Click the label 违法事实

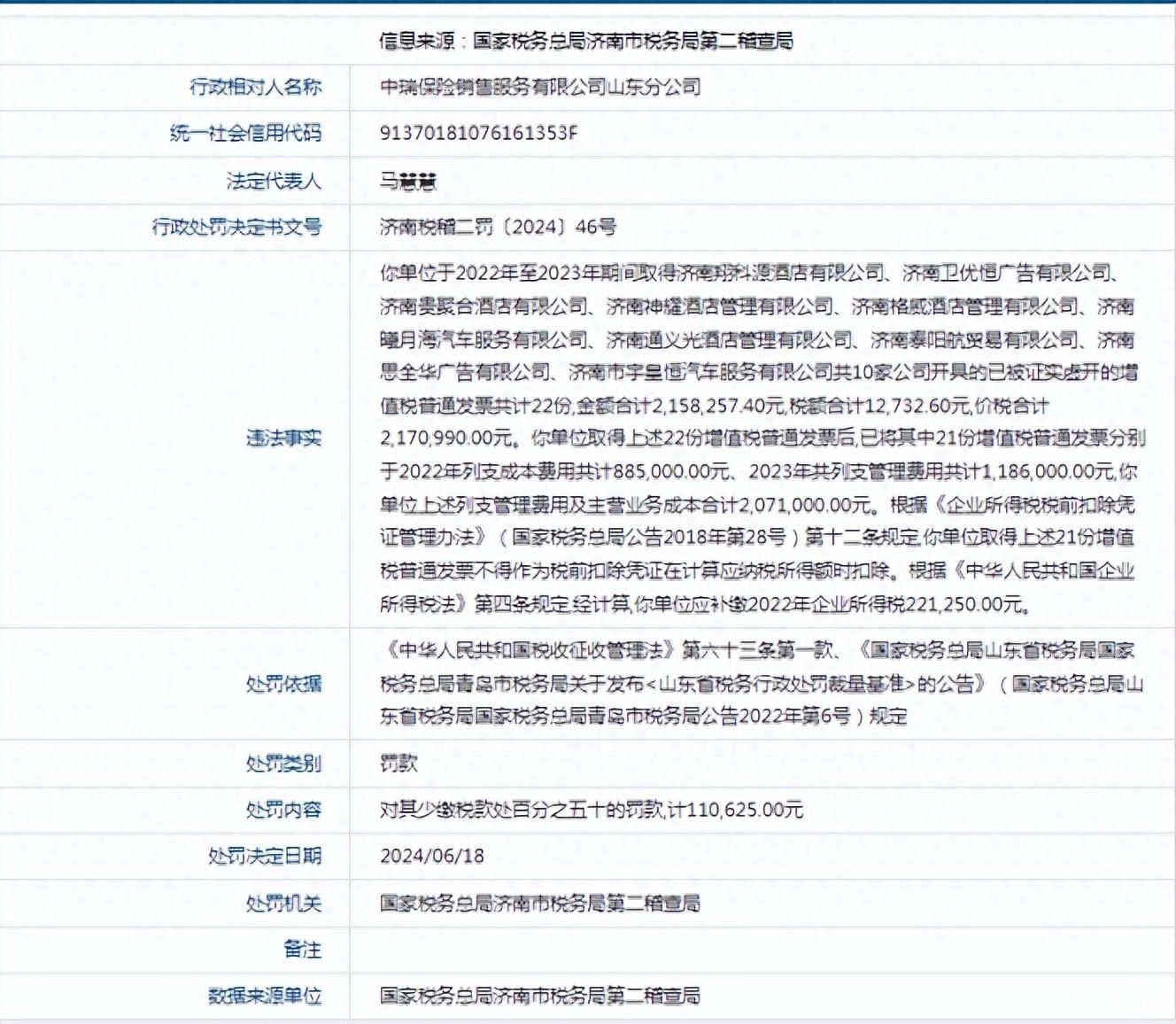283,438
